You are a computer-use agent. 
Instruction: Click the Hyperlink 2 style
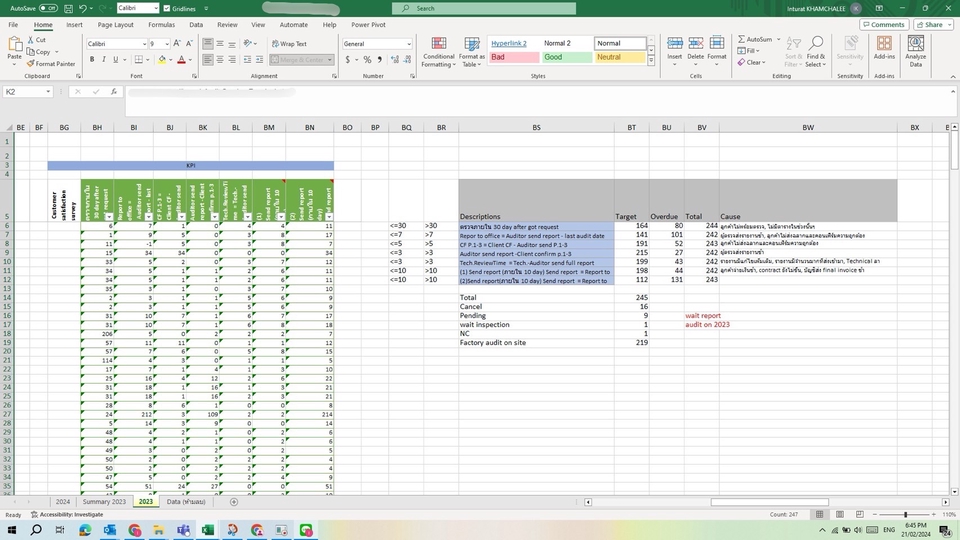[x=509, y=43]
